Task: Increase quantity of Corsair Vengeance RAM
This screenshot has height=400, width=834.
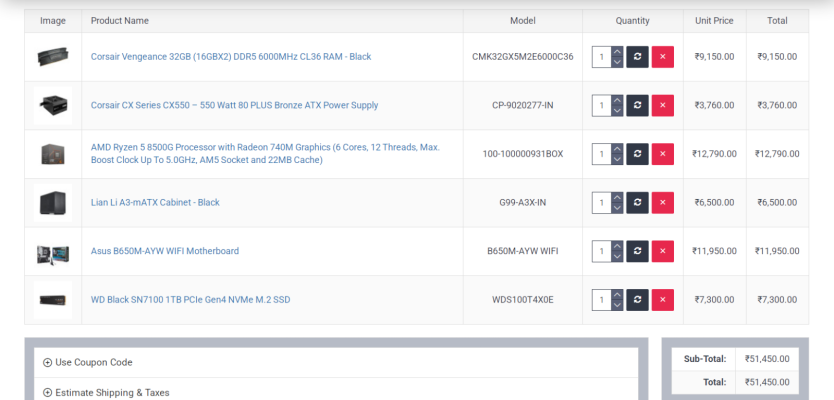Action: [617, 52]
